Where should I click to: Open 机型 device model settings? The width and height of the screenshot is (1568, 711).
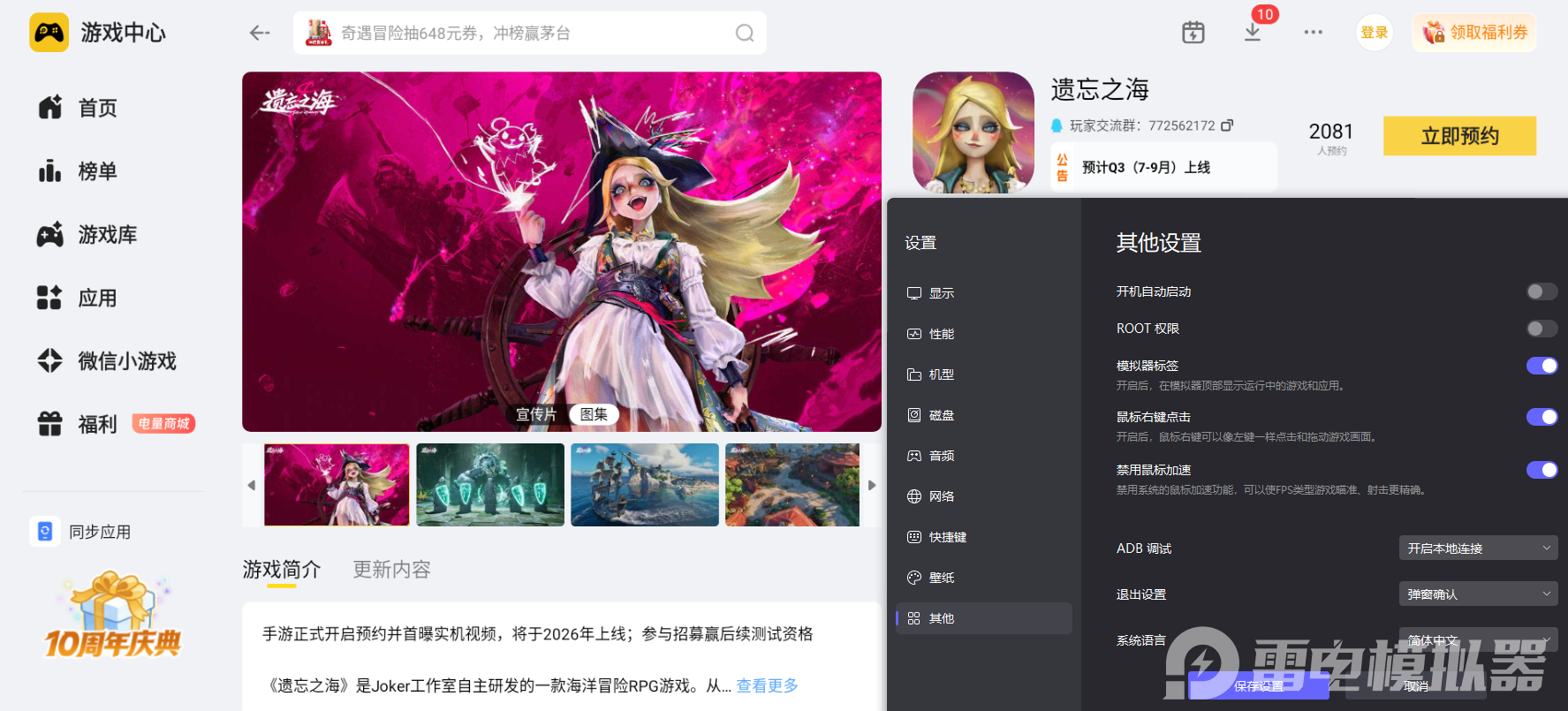point(984,374)
